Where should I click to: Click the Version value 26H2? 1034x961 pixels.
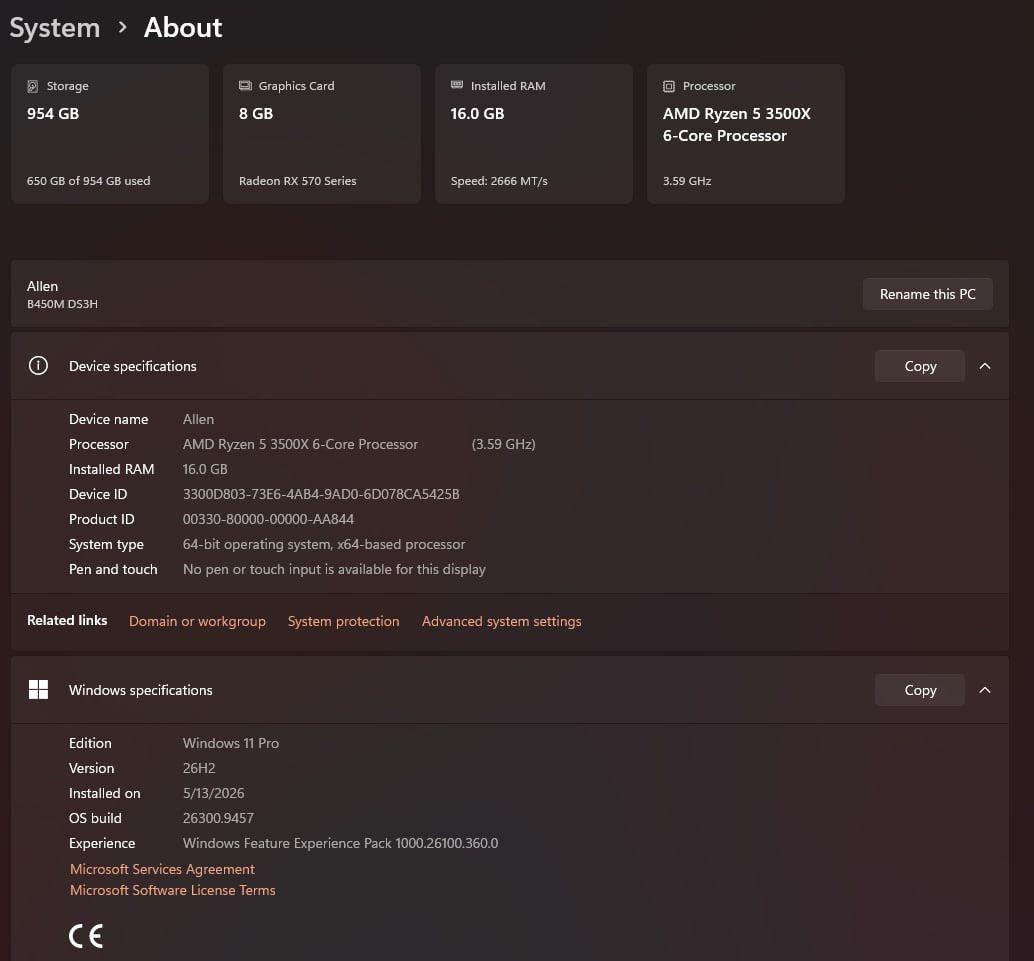tap(199, 768)
